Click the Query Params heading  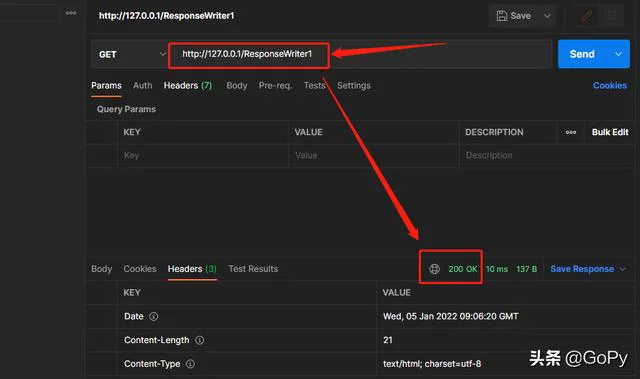point(126,109)
